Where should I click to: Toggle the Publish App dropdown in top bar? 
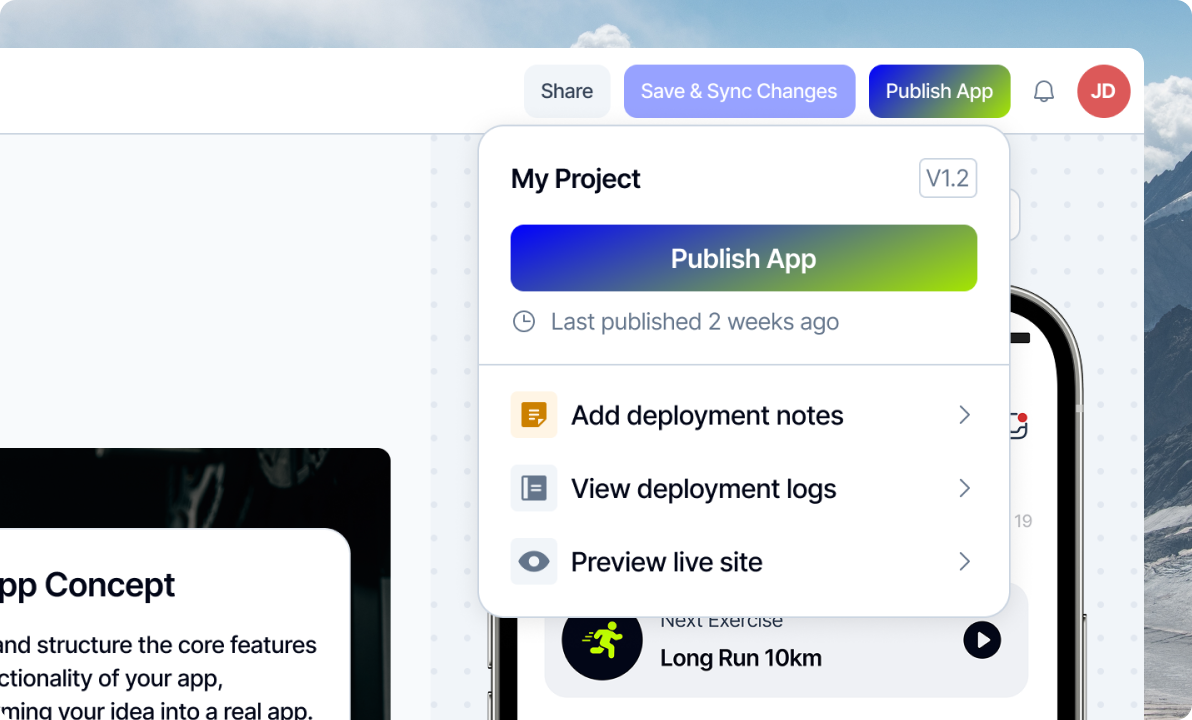click(x=939, y=92)
